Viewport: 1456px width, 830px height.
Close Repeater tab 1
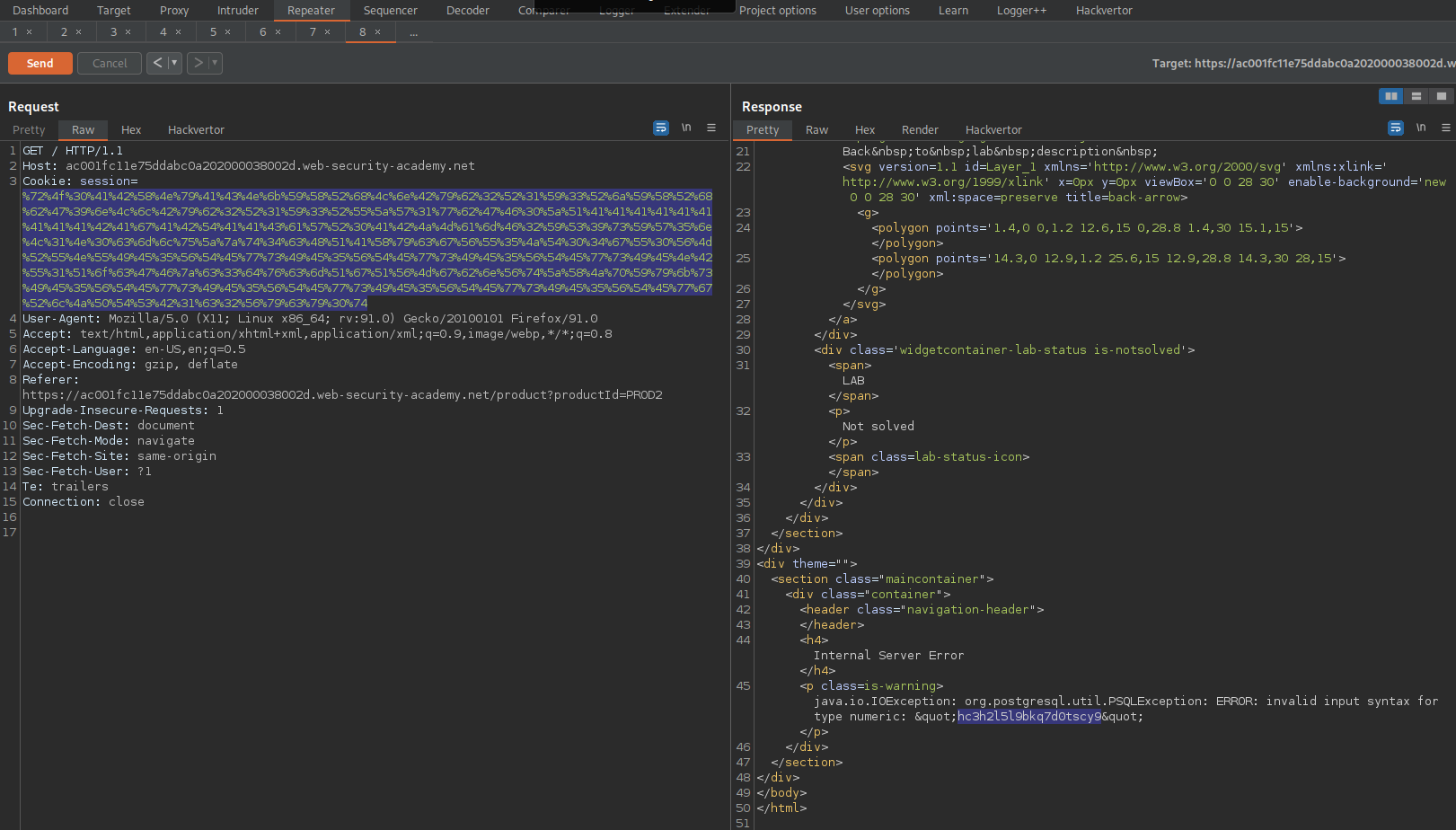30,32
